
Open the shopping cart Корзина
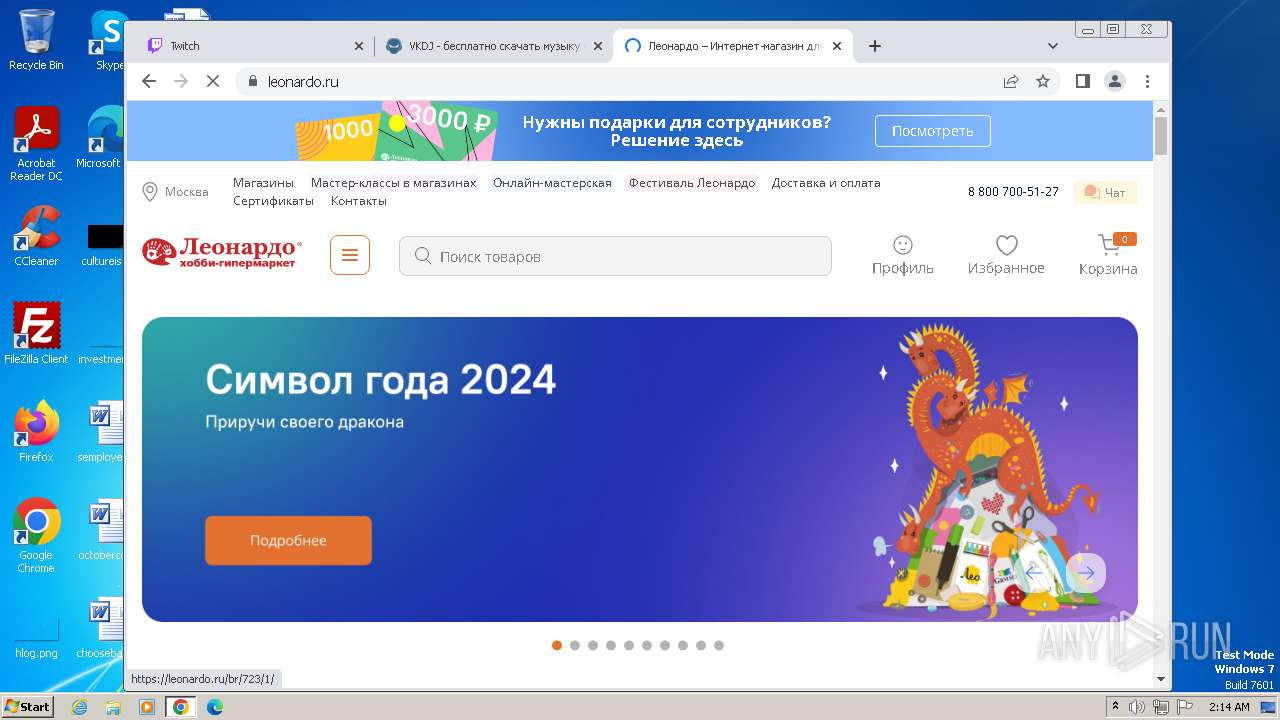[1108, 255]
